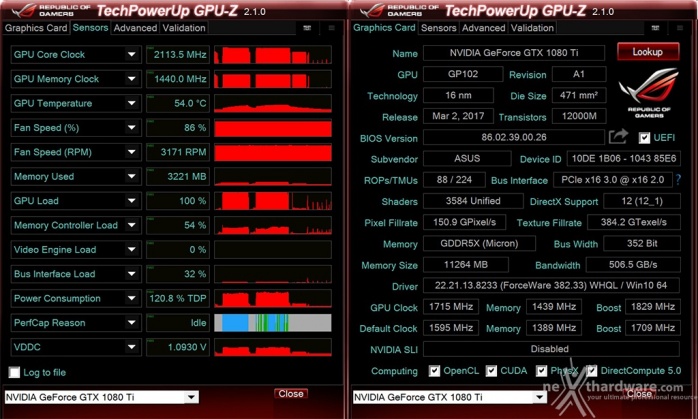Click the BIOS Version field 86.02.39.00.26
This screenshot has height=419, width=698.
514,137
